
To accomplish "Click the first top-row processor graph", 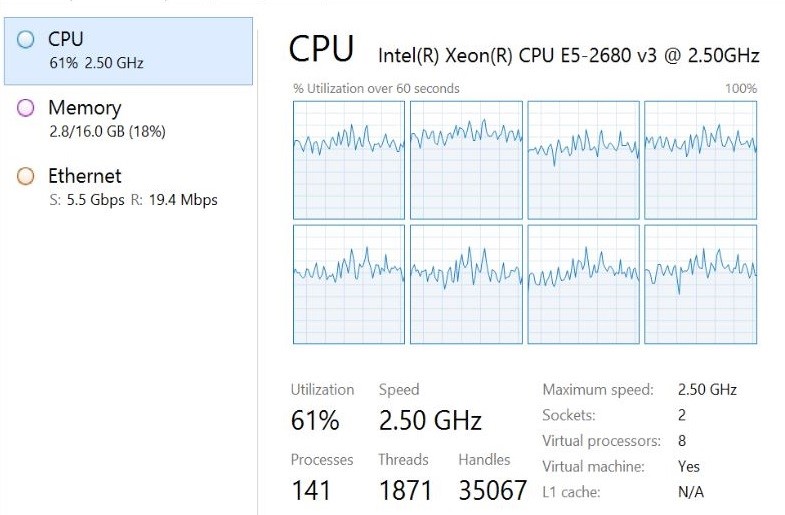I will tap(349, 160).
